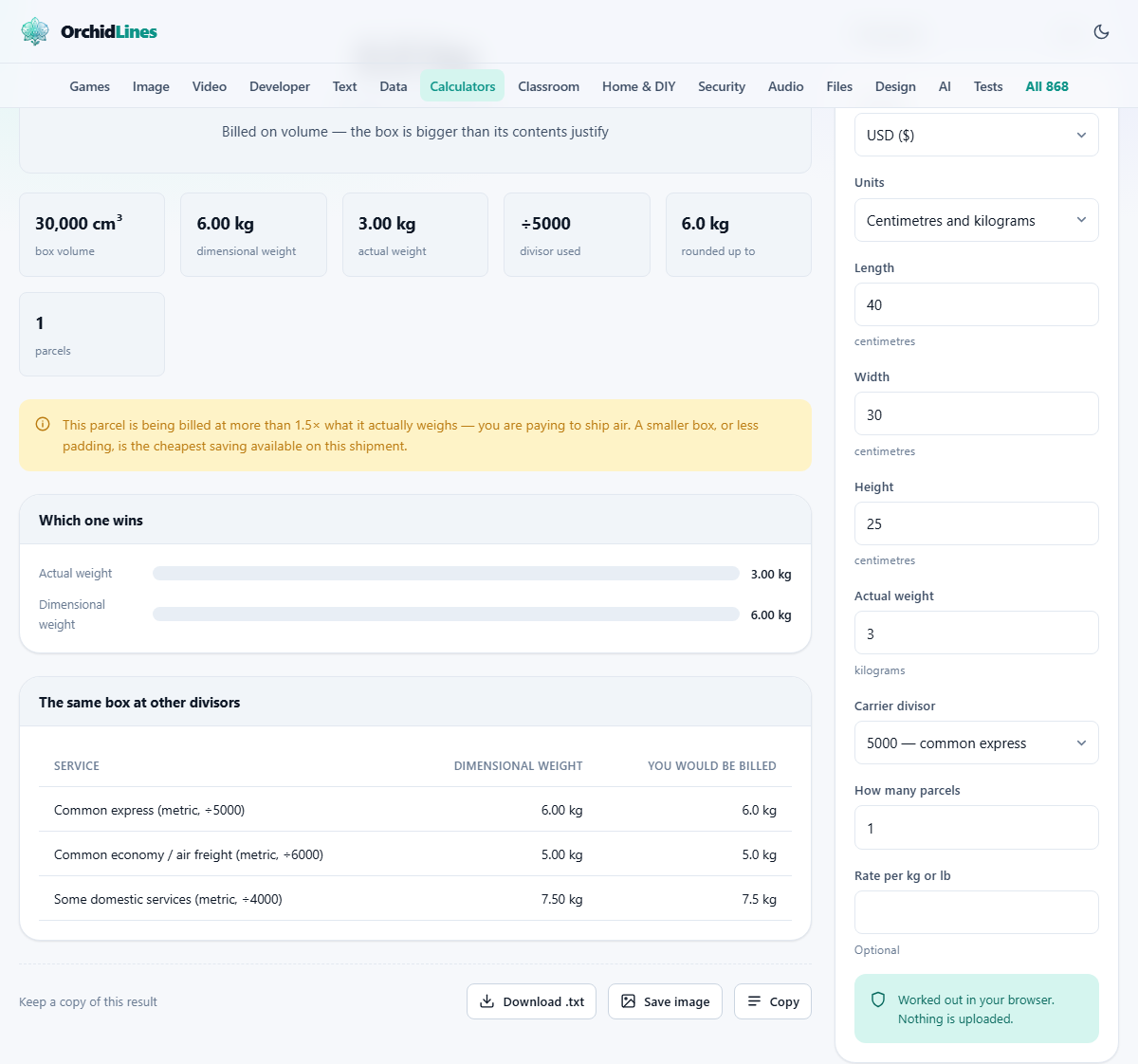Switch to the Files tab

coord(839,86)
